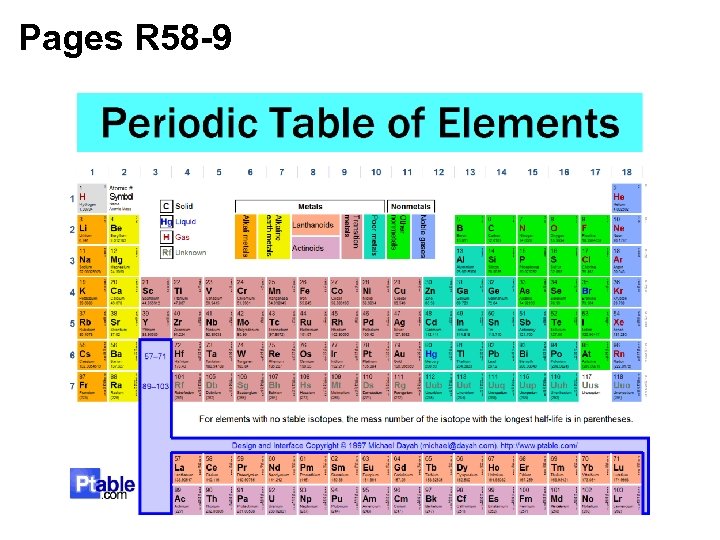This screenshot has height=540, width=720.
Task: Click the Plutonium (Pu) element cell
Action: 343,500
